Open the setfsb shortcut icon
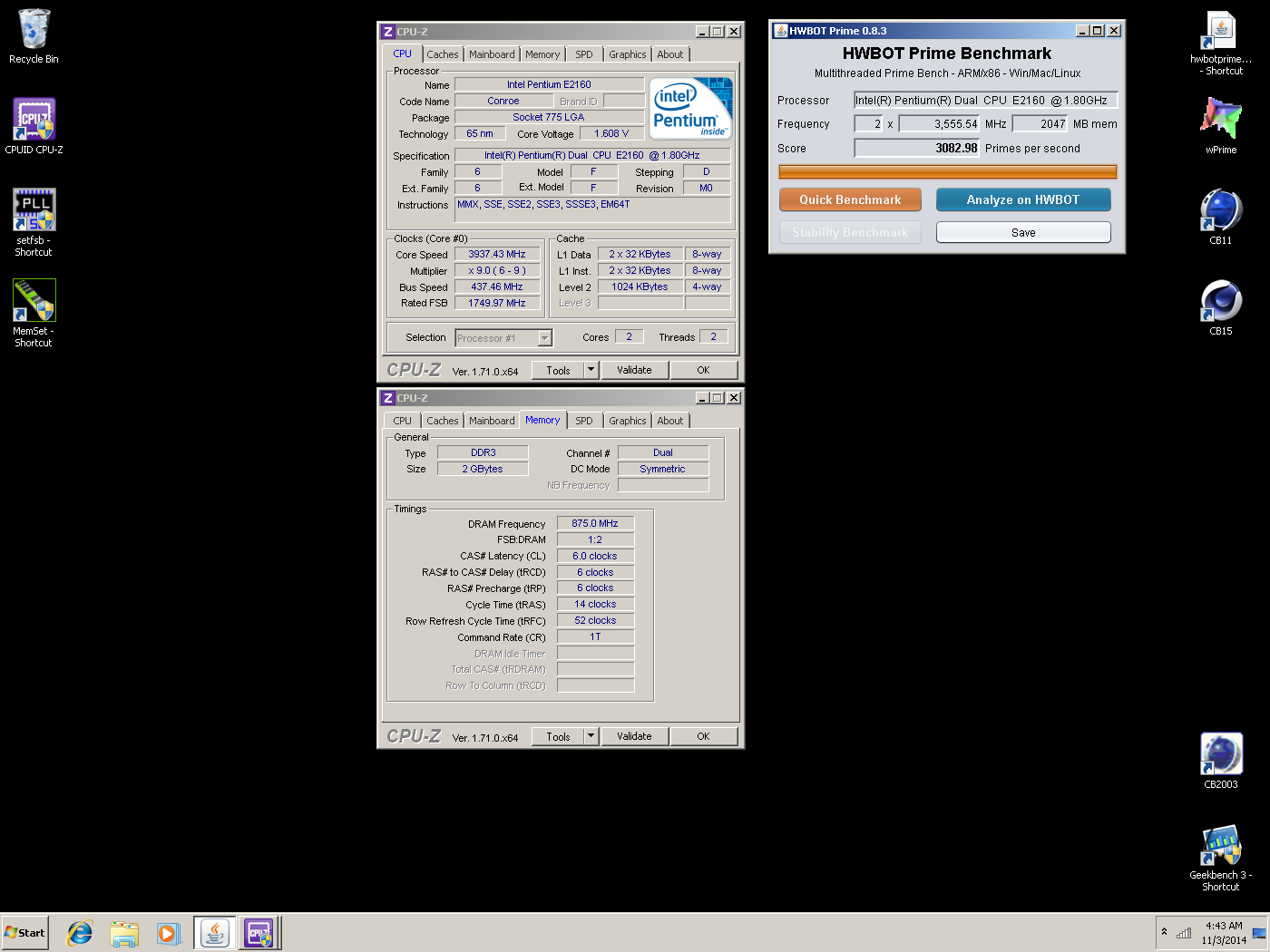The width and height of the screenshot is (1270, 952). (x=34, y=222)
